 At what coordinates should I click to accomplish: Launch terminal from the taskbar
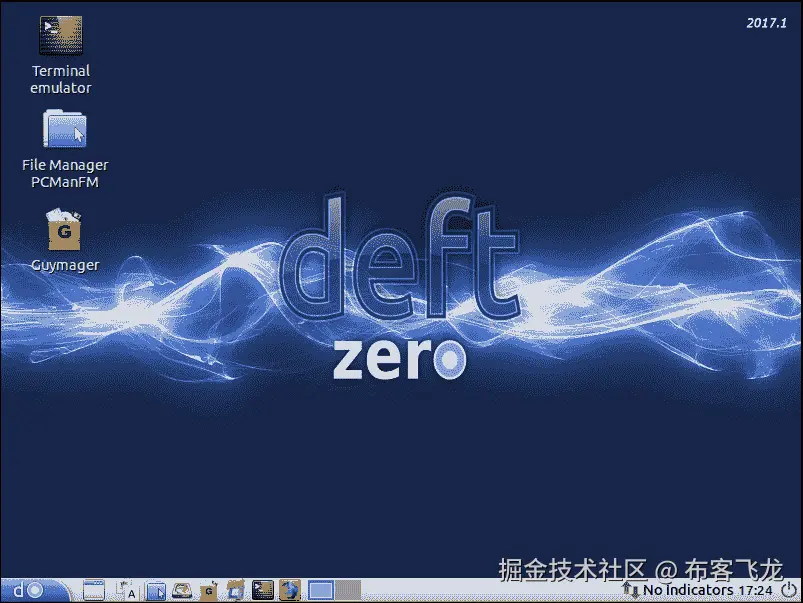(263, 590)
